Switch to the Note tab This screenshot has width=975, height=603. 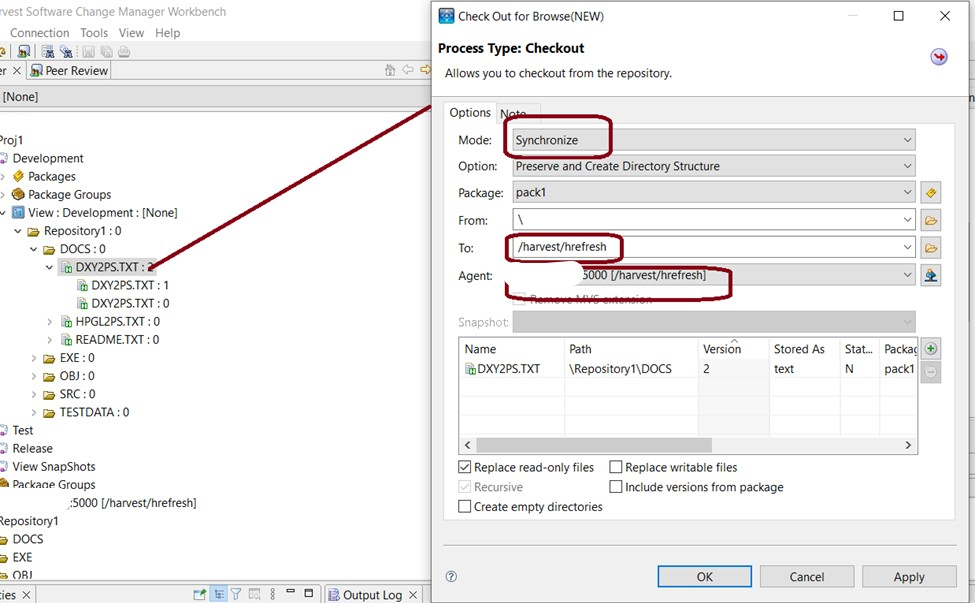(516, 114)
